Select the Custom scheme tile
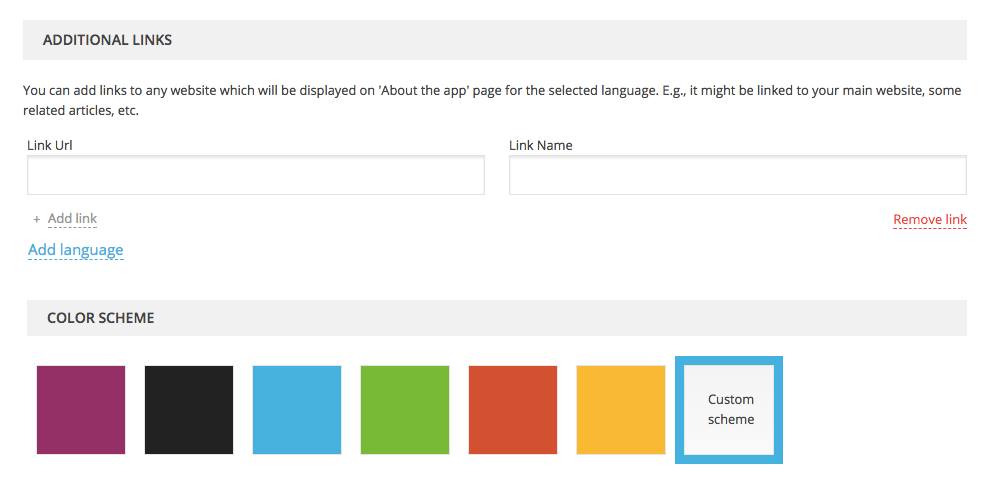986x484 pixels. (730, 410)
